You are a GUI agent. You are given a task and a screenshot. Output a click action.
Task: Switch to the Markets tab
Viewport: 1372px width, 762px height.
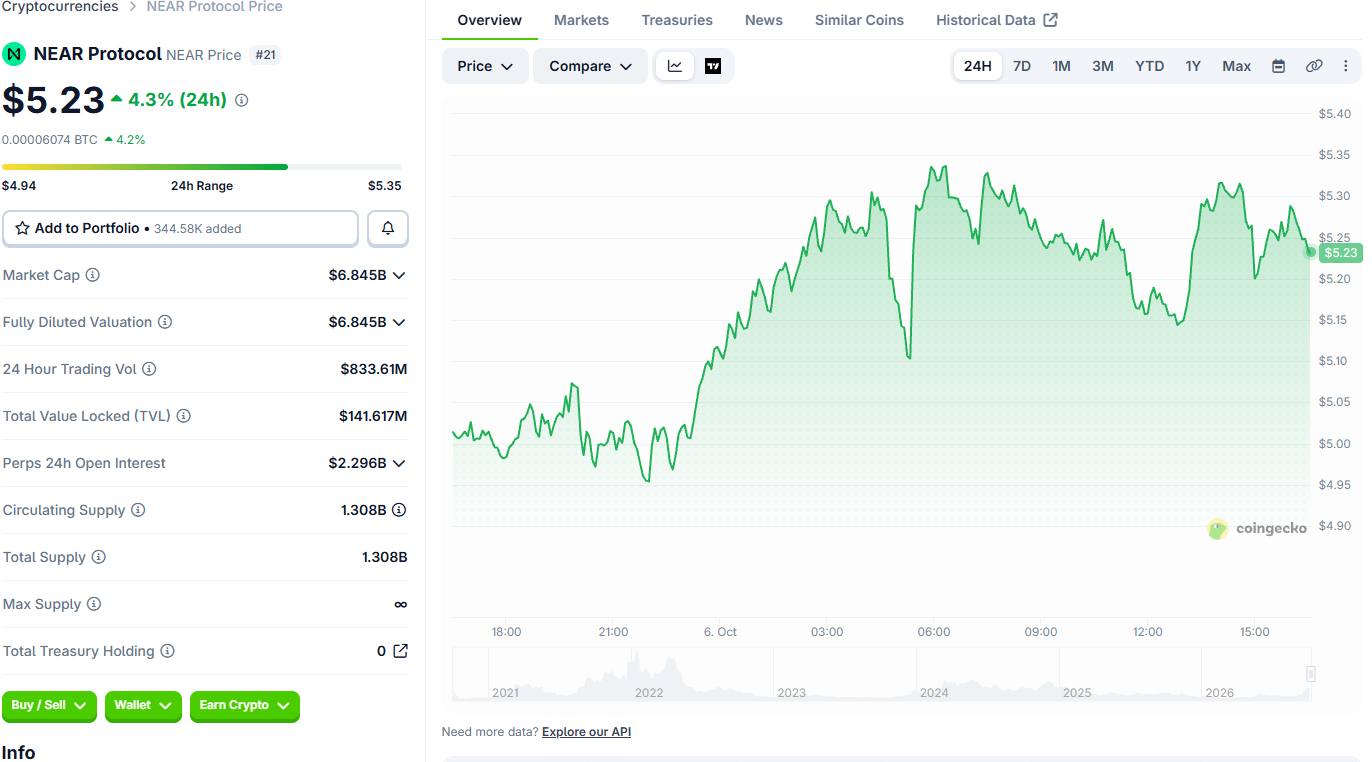[x=581, y=20]
